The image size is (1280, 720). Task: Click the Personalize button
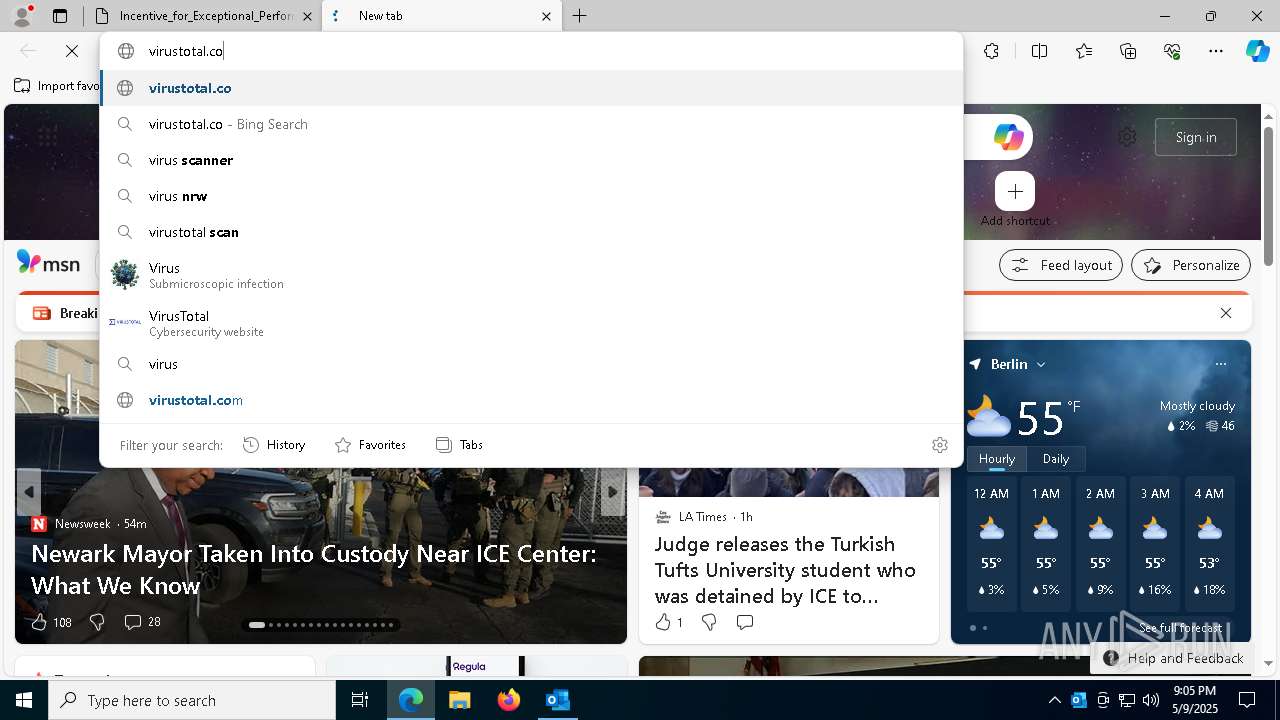click(x=1191, y=265)
